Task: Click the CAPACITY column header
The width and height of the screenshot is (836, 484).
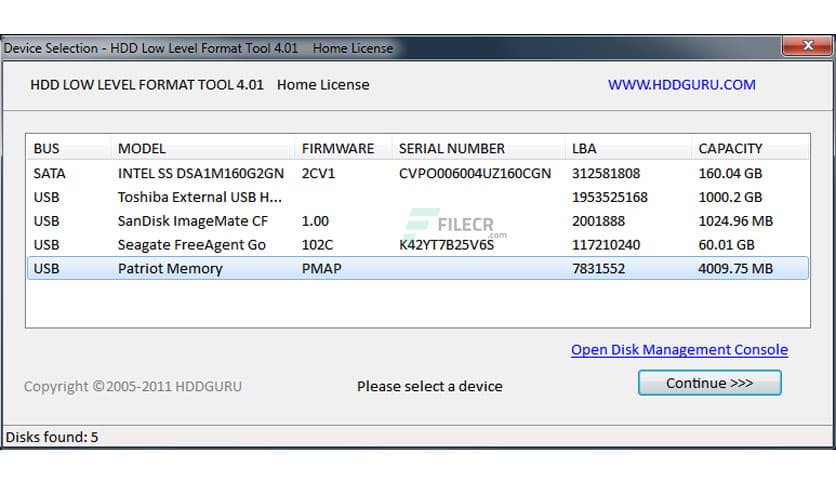Action: (x=750, y=148)
